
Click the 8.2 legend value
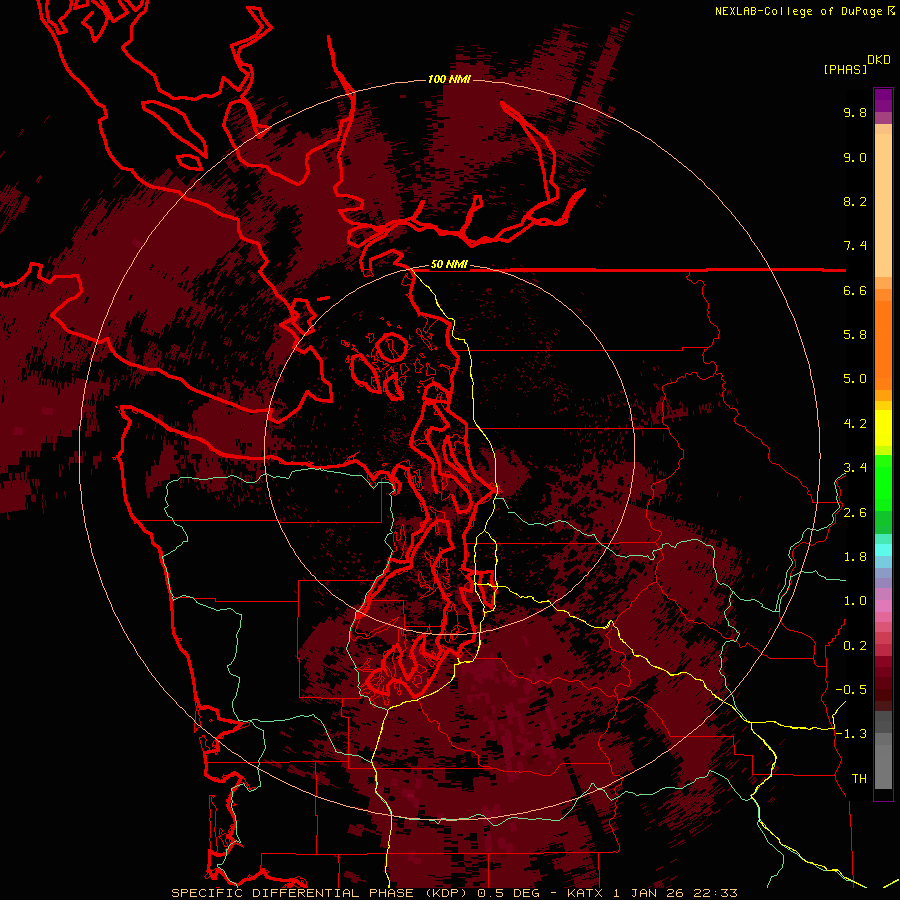[855, 201]
